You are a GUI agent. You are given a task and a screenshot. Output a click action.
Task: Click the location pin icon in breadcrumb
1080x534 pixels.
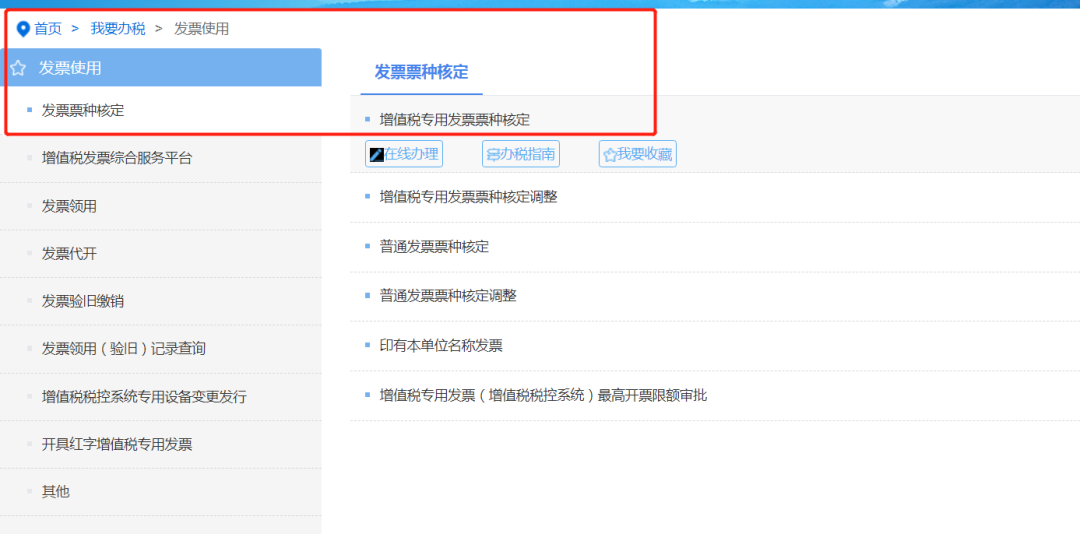23,29
